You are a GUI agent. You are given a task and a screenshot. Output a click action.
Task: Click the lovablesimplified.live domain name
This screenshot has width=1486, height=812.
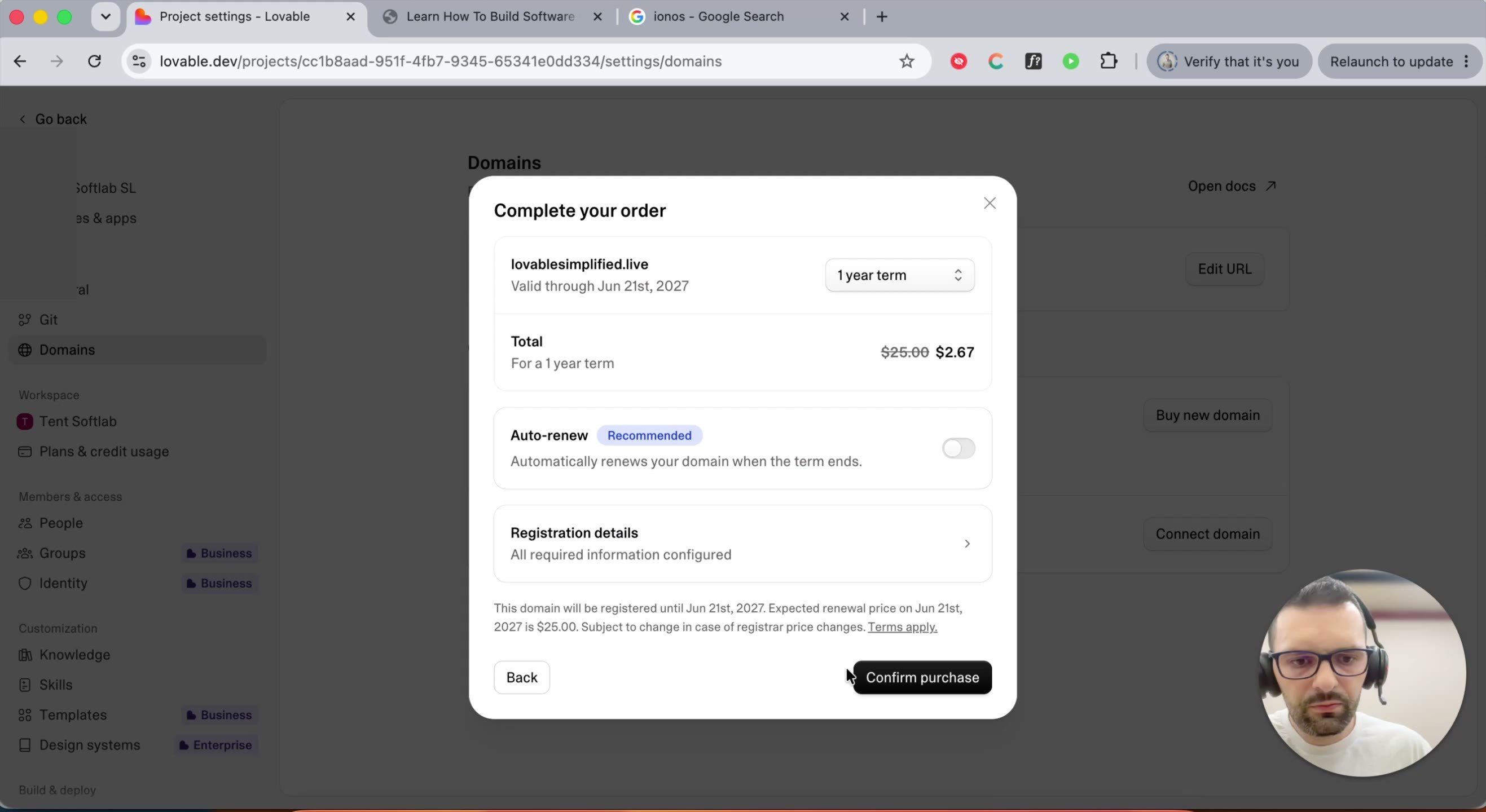pyautogui.click(x=579, y=264)
